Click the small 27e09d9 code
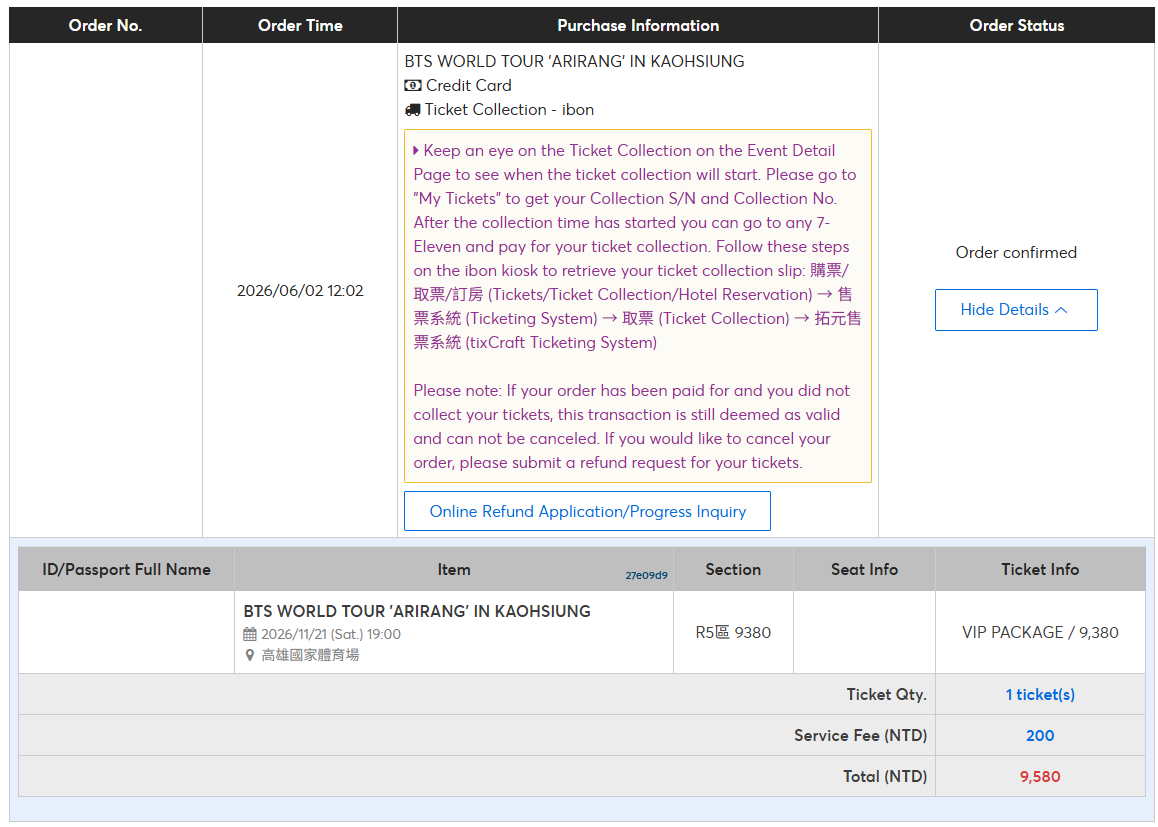The width and height of the screenshot is (1158, 827). coord(646,576)
